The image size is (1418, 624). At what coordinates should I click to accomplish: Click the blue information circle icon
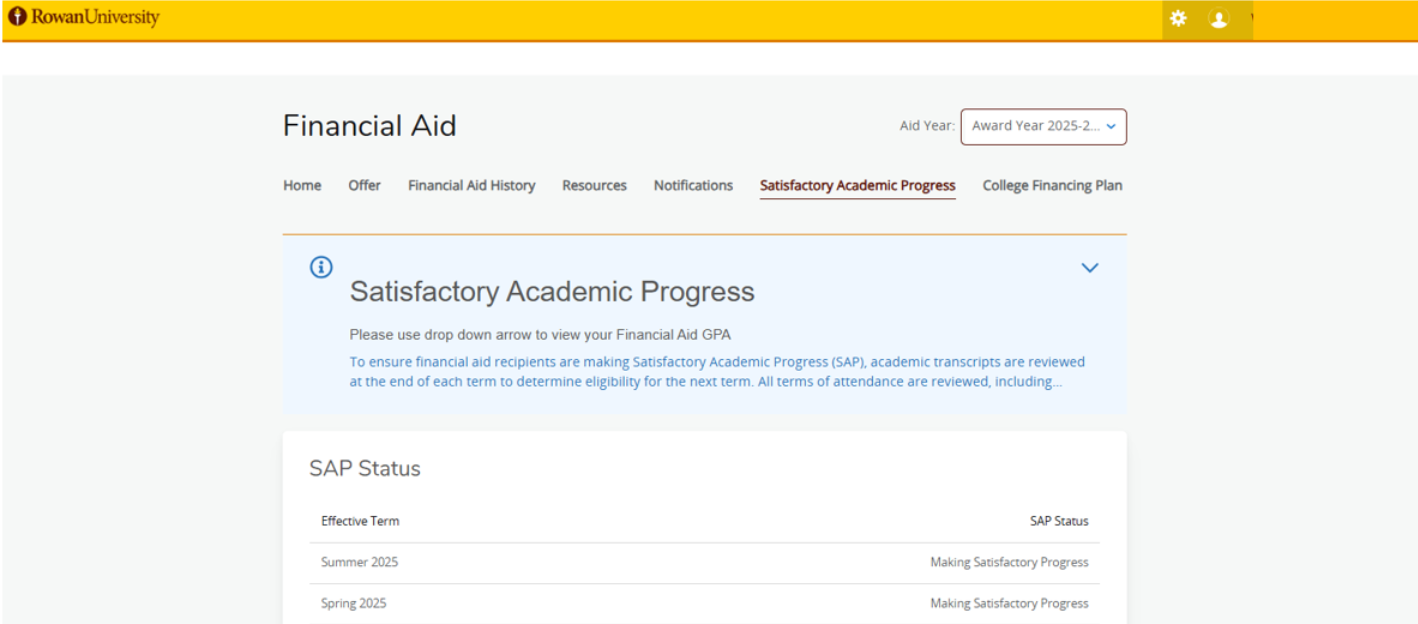[x=321, y=267]
